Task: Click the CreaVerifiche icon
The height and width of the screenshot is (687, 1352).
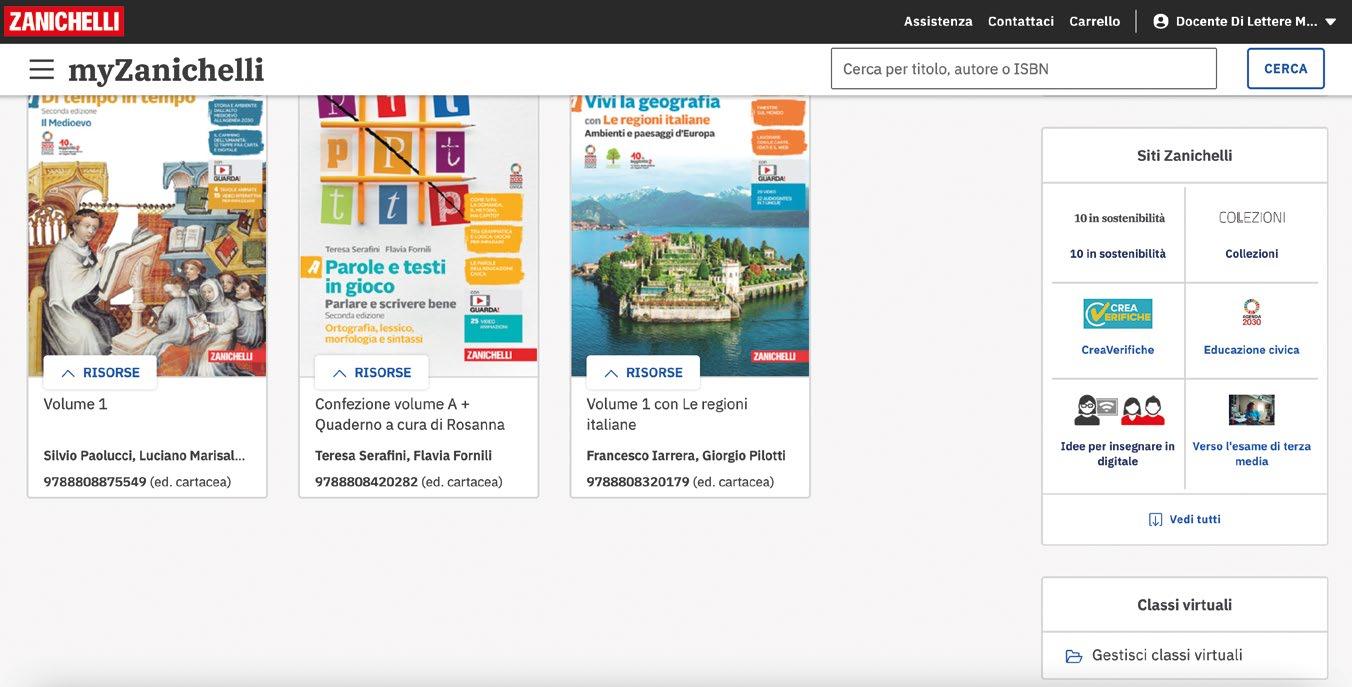Action: (x=1118, y=314)
